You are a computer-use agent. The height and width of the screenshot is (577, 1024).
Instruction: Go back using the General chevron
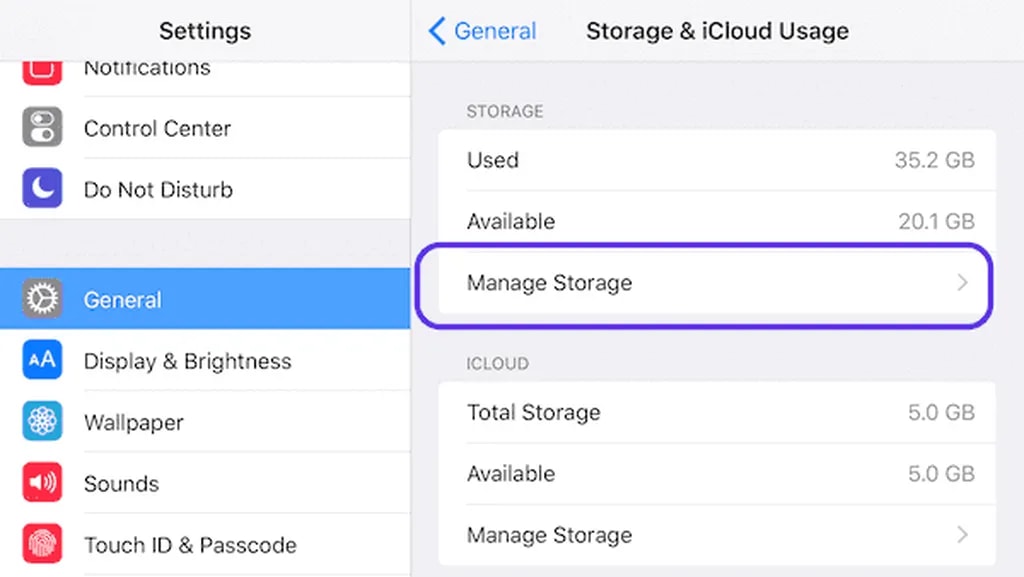coord(437,31)
